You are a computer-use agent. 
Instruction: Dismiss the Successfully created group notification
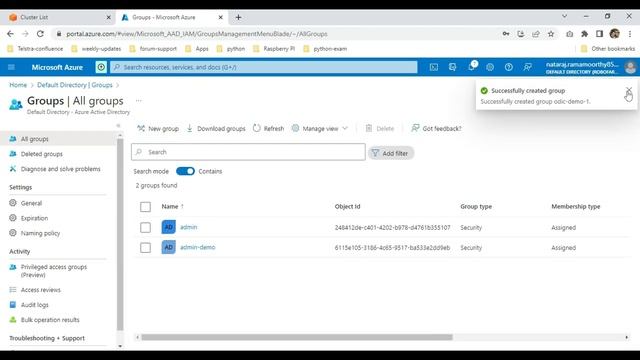pos(629,90)
